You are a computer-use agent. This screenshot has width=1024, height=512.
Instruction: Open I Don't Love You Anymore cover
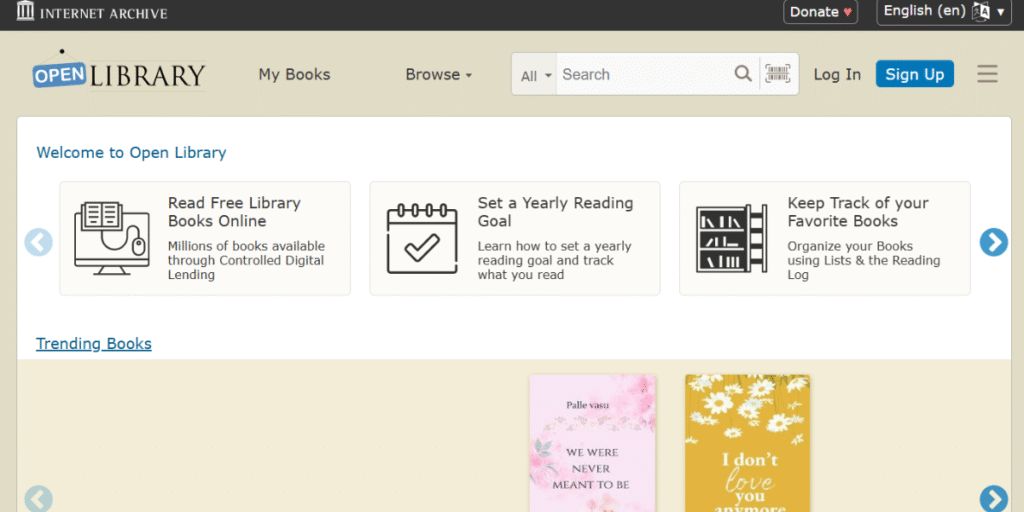click(747, 443)
